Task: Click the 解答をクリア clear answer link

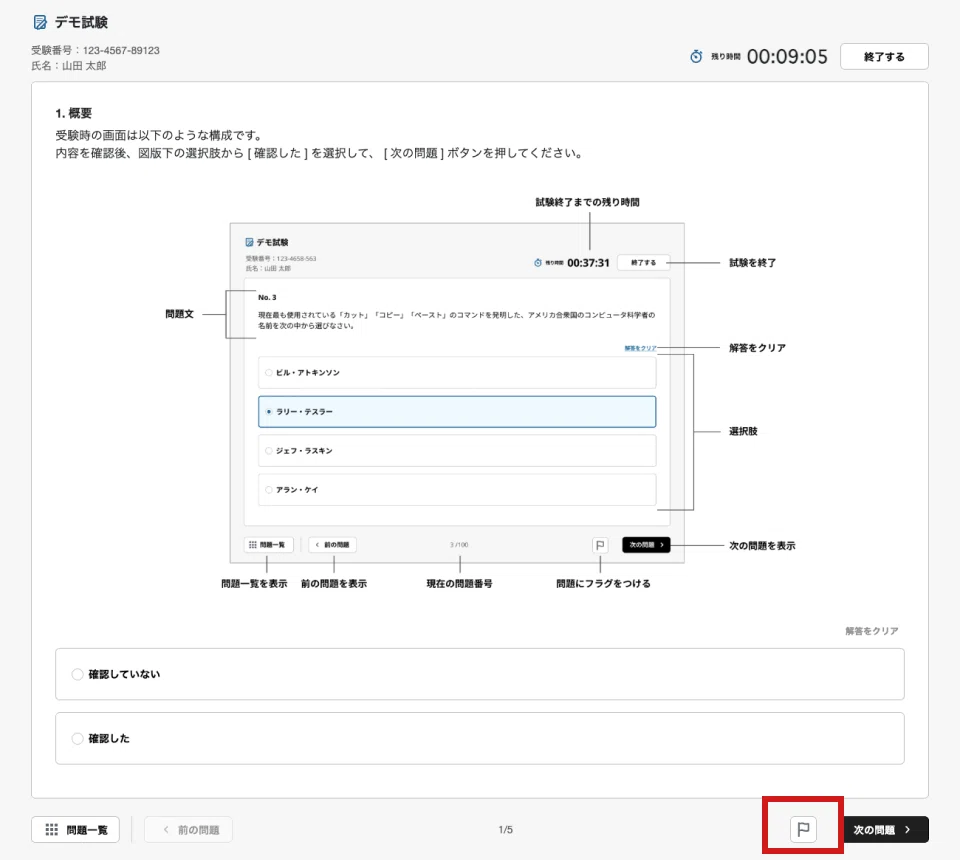Action: click(872, 630)
